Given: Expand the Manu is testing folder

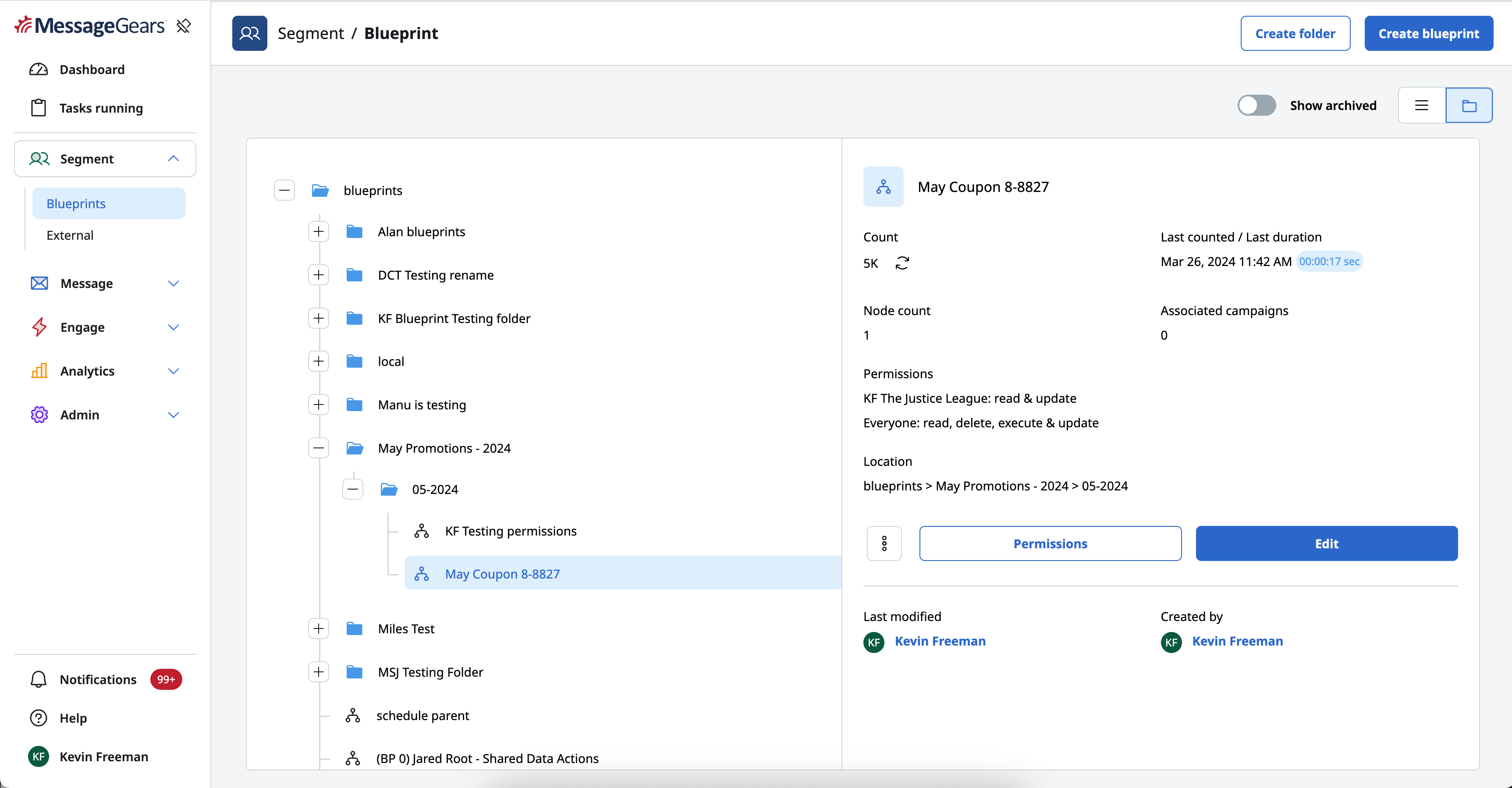Looking at the screenshot, I should [x=319, y=404].
